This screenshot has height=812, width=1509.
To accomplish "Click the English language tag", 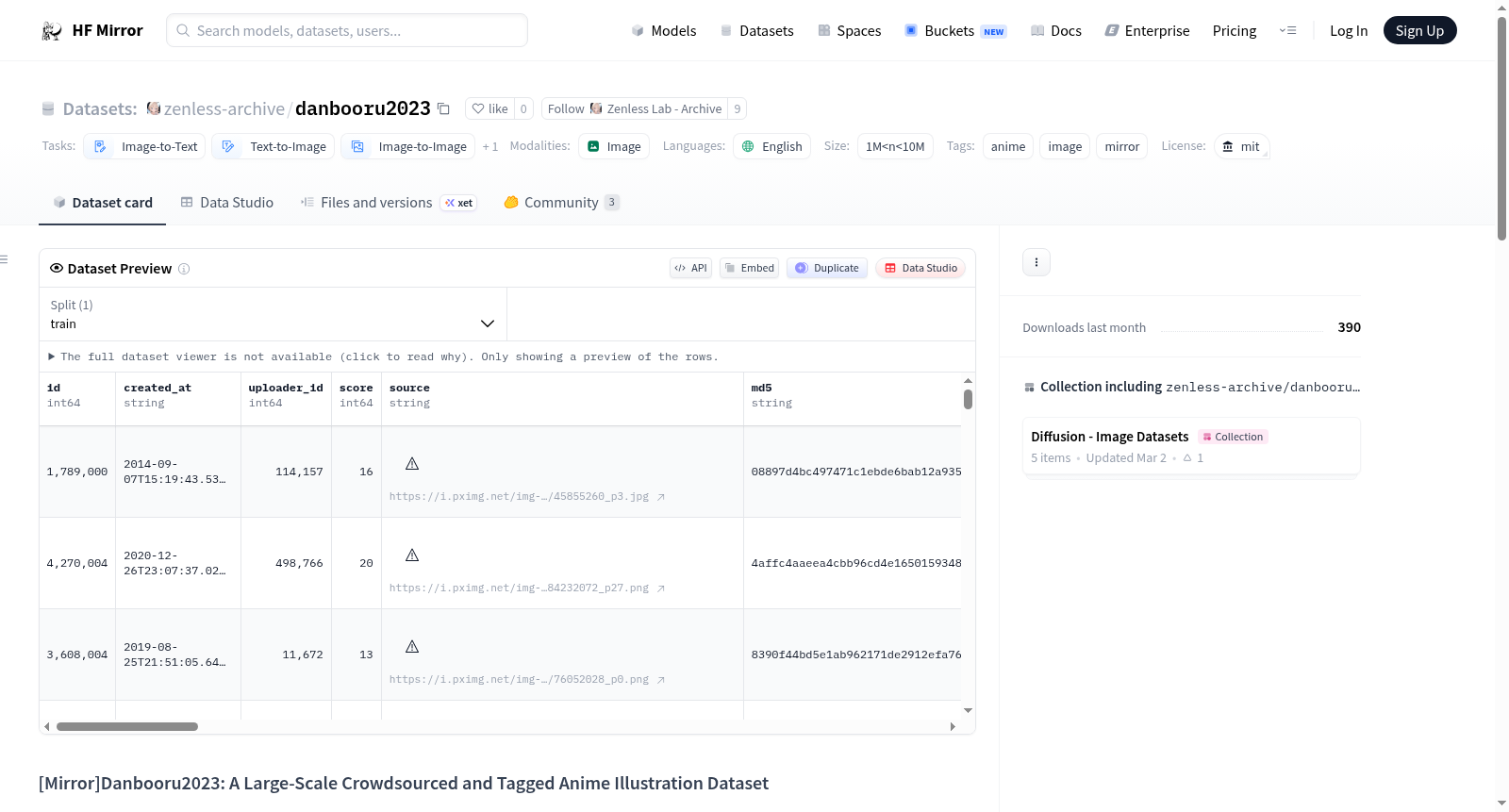I will 771,146.
